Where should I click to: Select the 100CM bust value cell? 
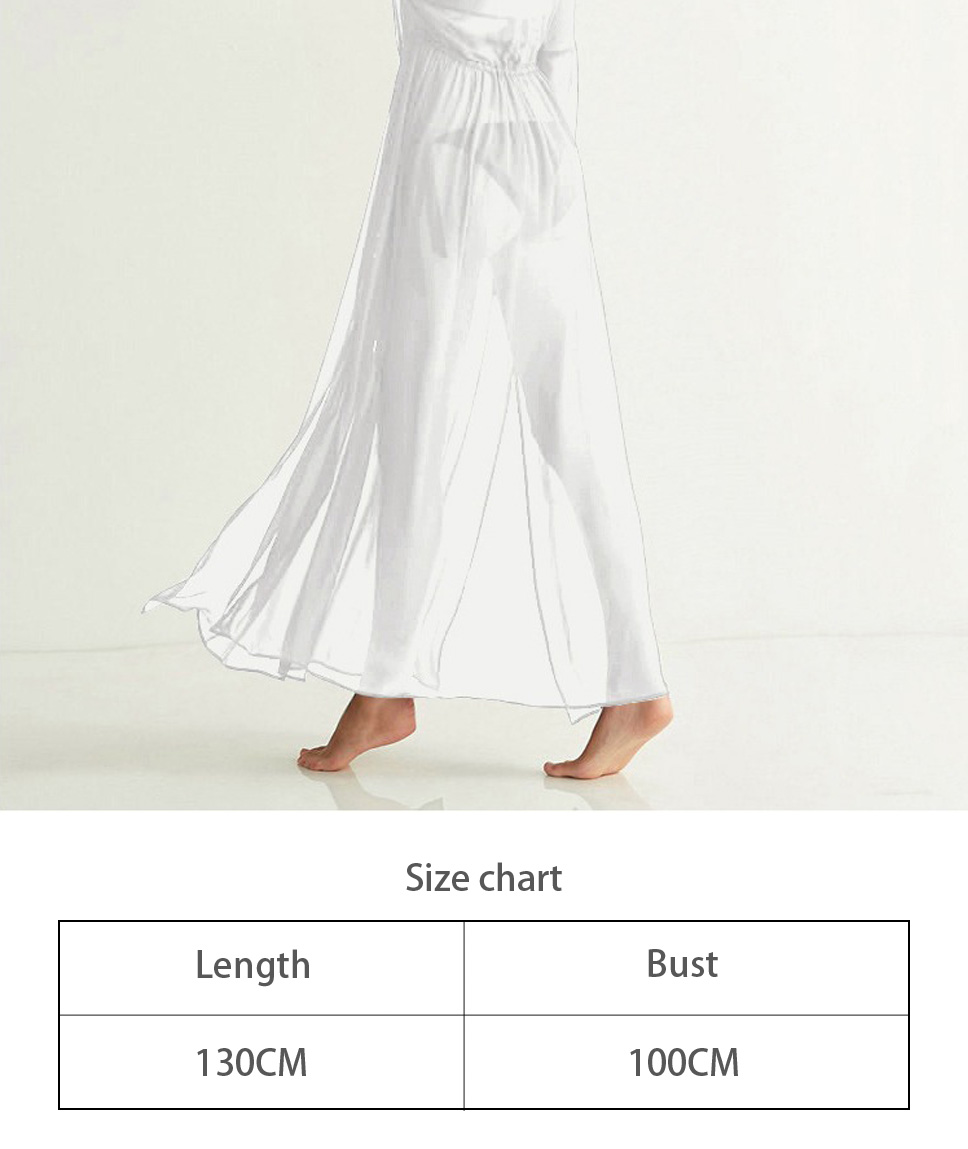687,1062
